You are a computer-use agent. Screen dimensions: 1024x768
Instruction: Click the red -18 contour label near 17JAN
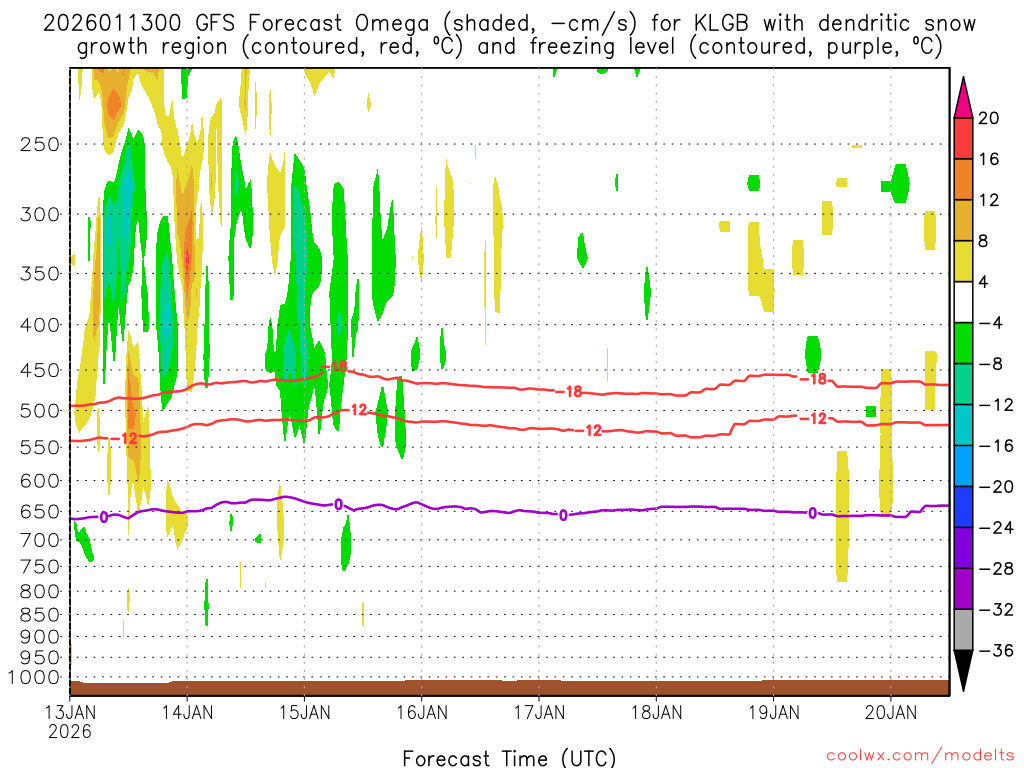(569, 392)
